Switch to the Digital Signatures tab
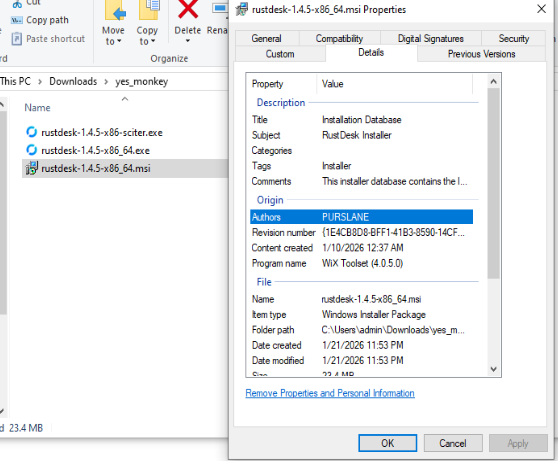Screen dimensions: 558x461 tap(431, 38)
